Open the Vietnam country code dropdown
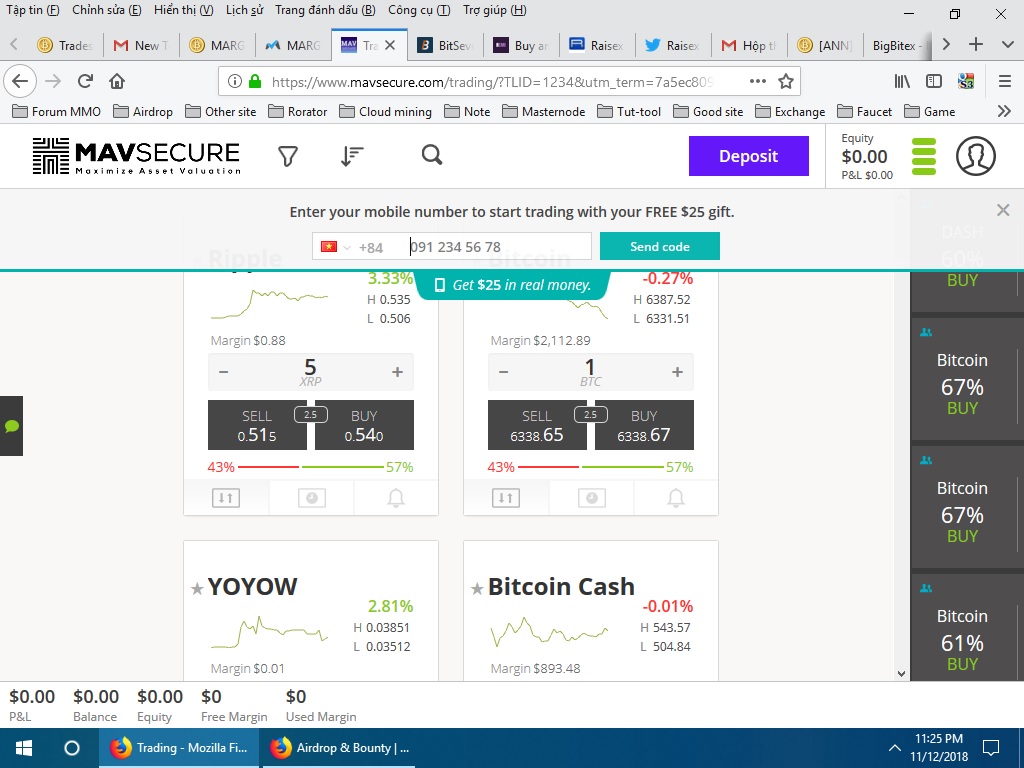The image size is (1024, 768). point(336,247)
